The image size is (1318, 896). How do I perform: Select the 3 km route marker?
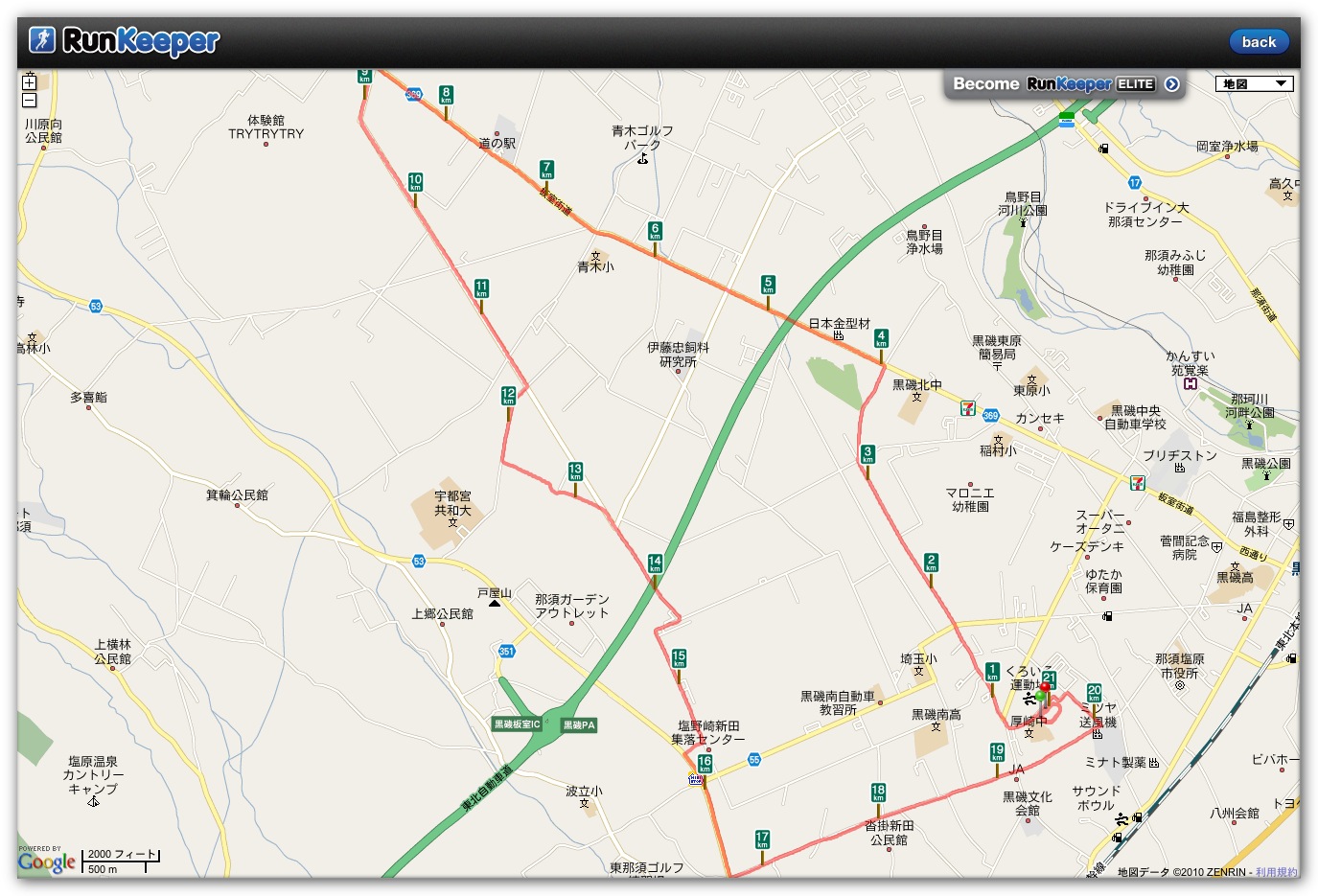(867, 454)
